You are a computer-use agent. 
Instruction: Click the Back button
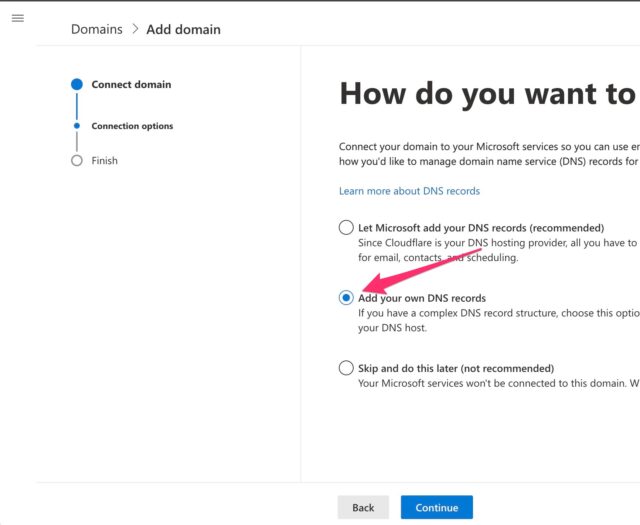[x=363, y=507]
